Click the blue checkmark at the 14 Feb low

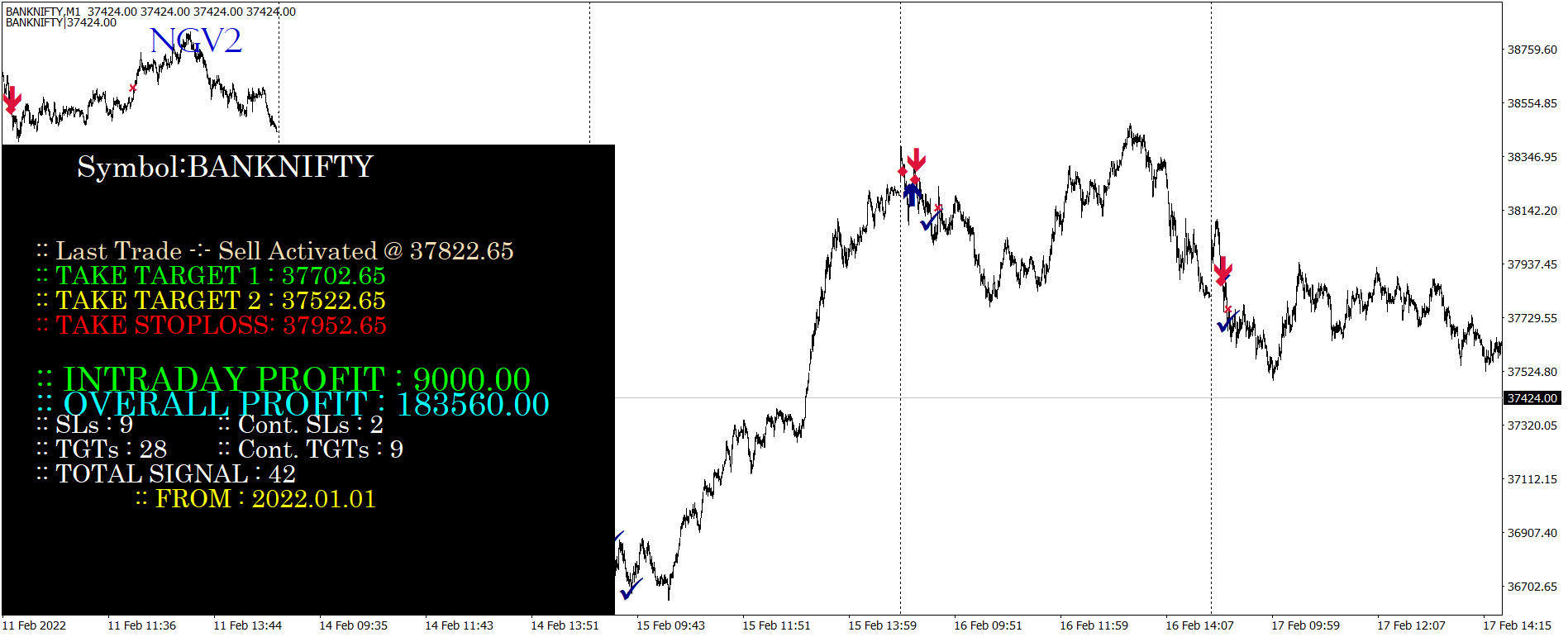coord(631,590)
